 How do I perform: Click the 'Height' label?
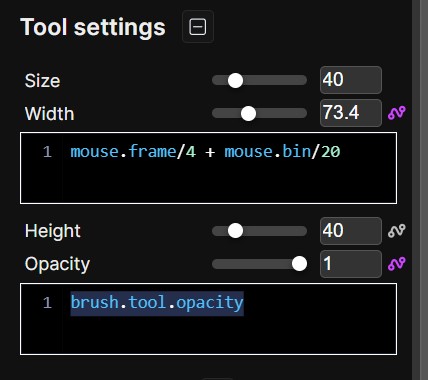pyautogui.click(x=53, y=231)
